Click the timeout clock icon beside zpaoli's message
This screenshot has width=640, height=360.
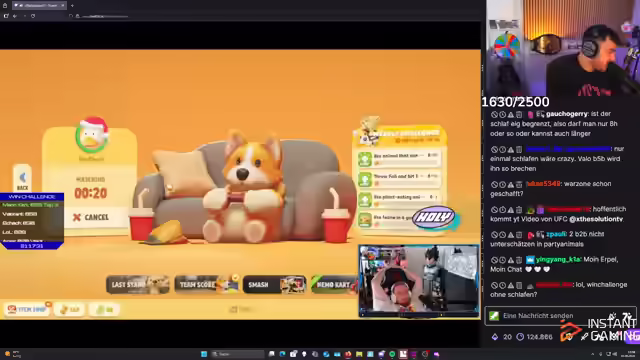pos(502,235)
